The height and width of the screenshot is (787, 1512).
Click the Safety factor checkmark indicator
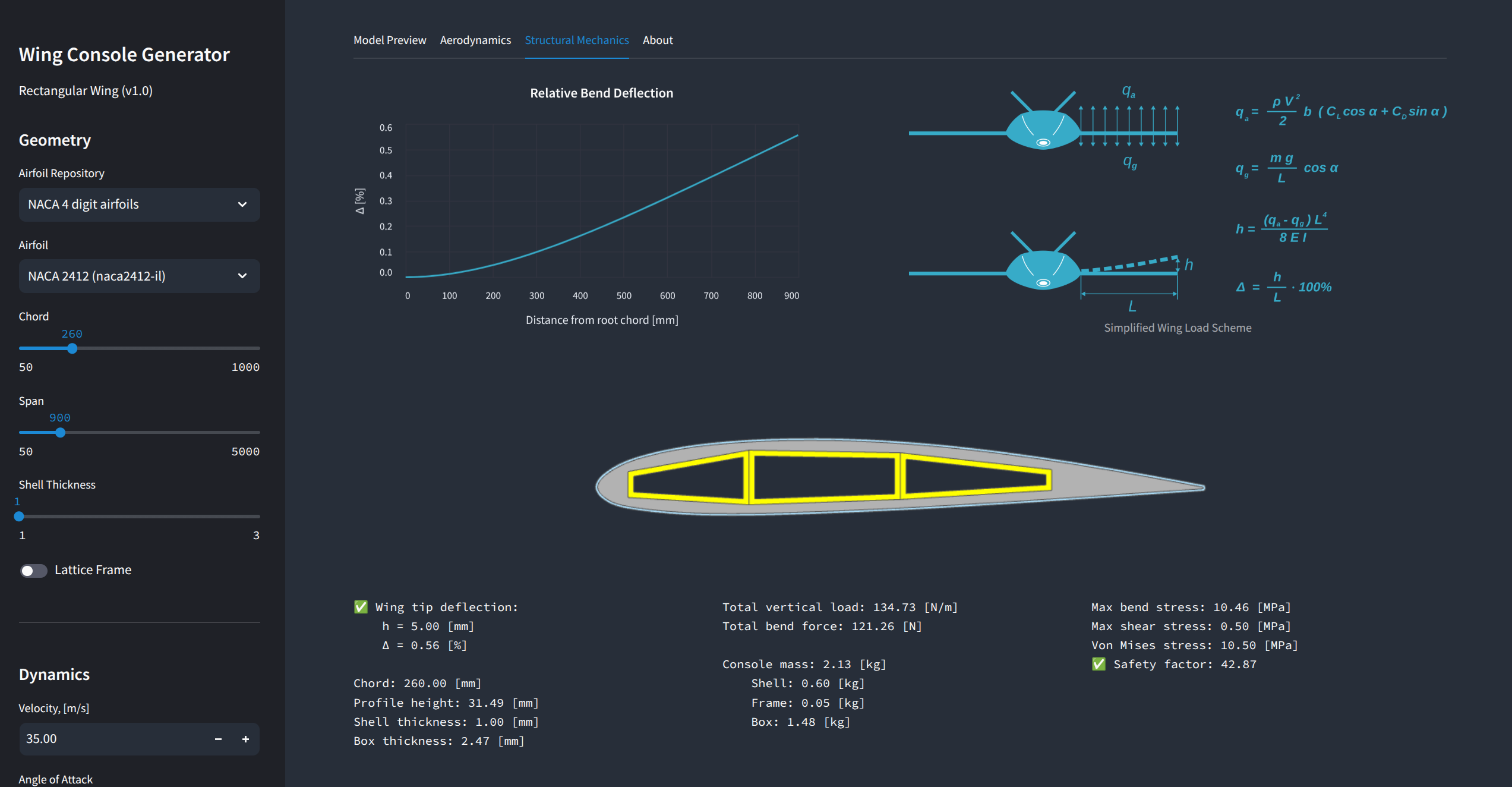tap(1099, 664)
